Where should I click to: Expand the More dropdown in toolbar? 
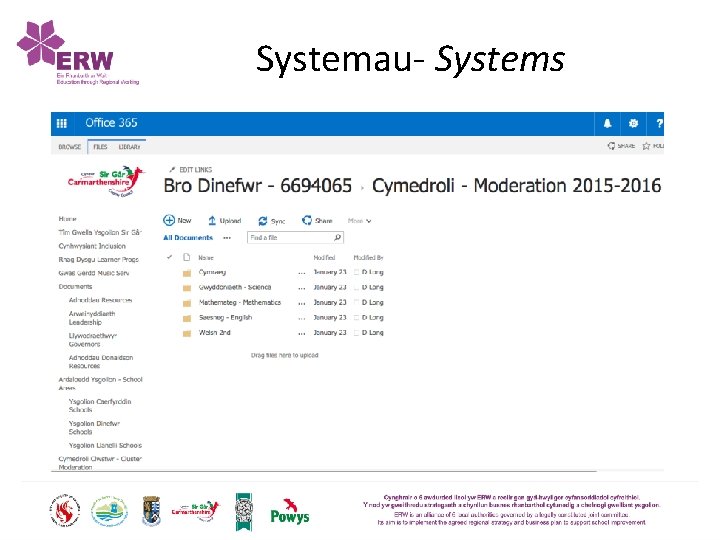coord(359,221)
